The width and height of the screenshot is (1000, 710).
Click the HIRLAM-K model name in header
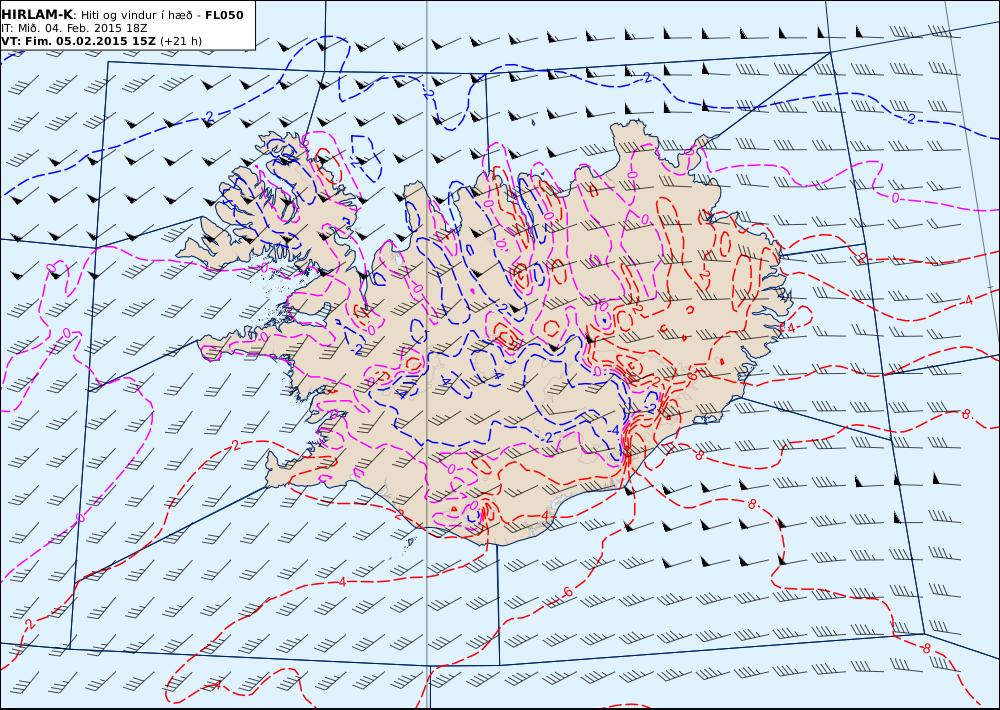[x=37, y=15]
